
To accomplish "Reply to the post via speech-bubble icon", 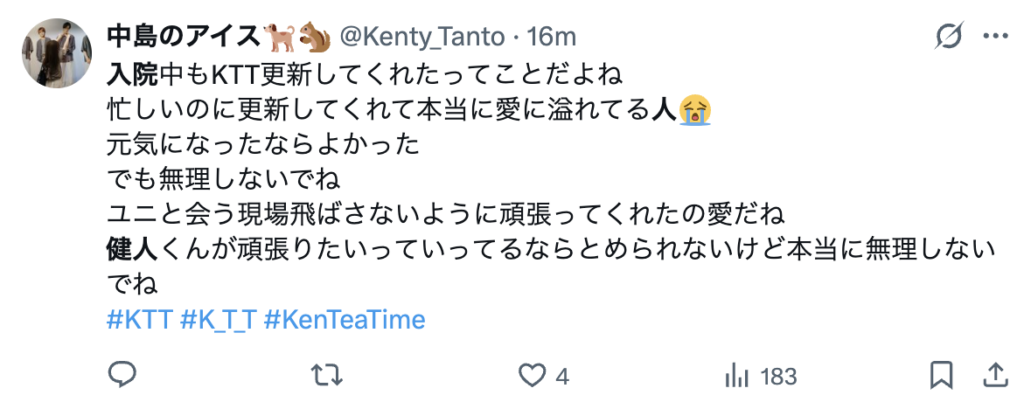I will click(122, 376).
